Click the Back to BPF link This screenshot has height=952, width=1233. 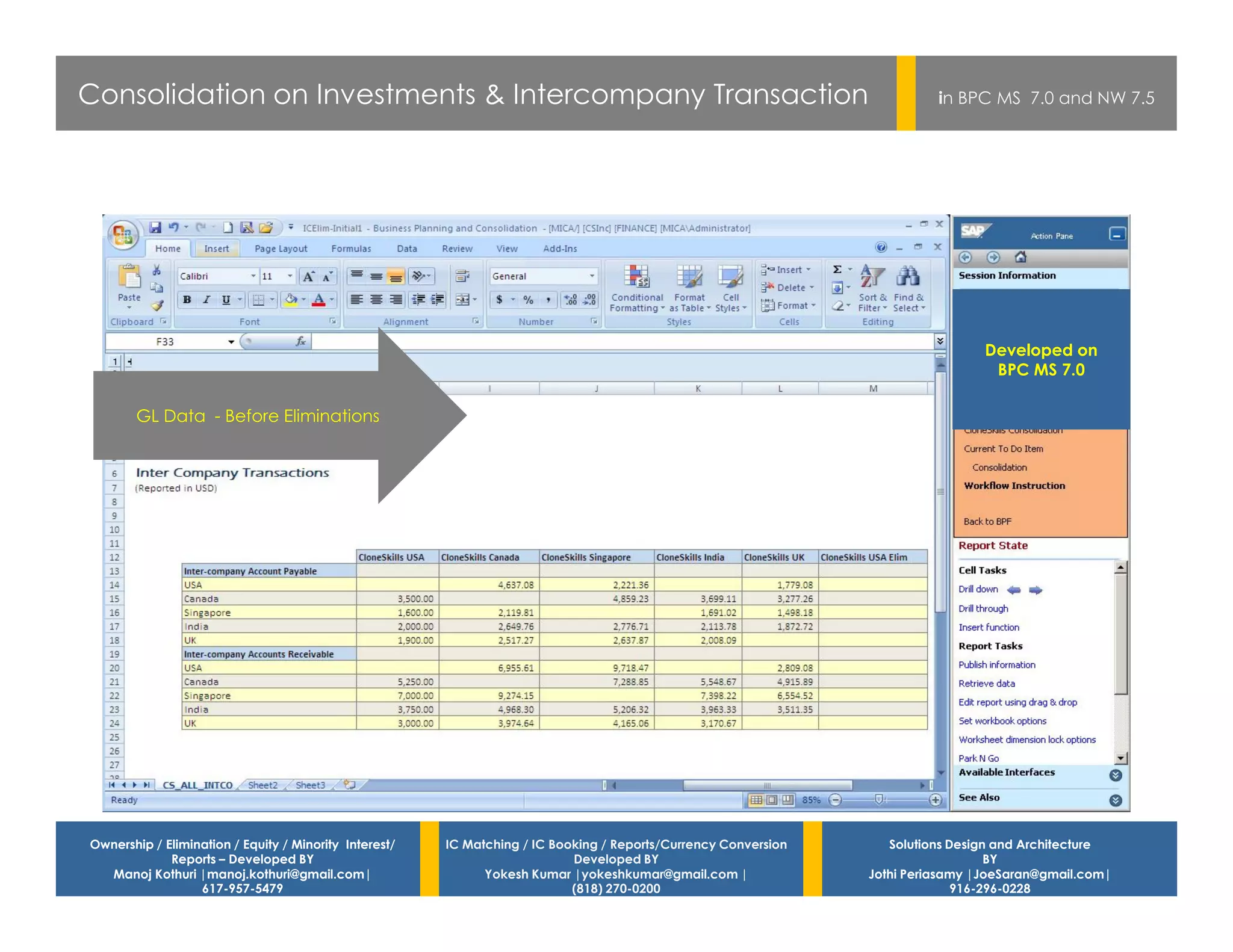click(x=987, y=522)
